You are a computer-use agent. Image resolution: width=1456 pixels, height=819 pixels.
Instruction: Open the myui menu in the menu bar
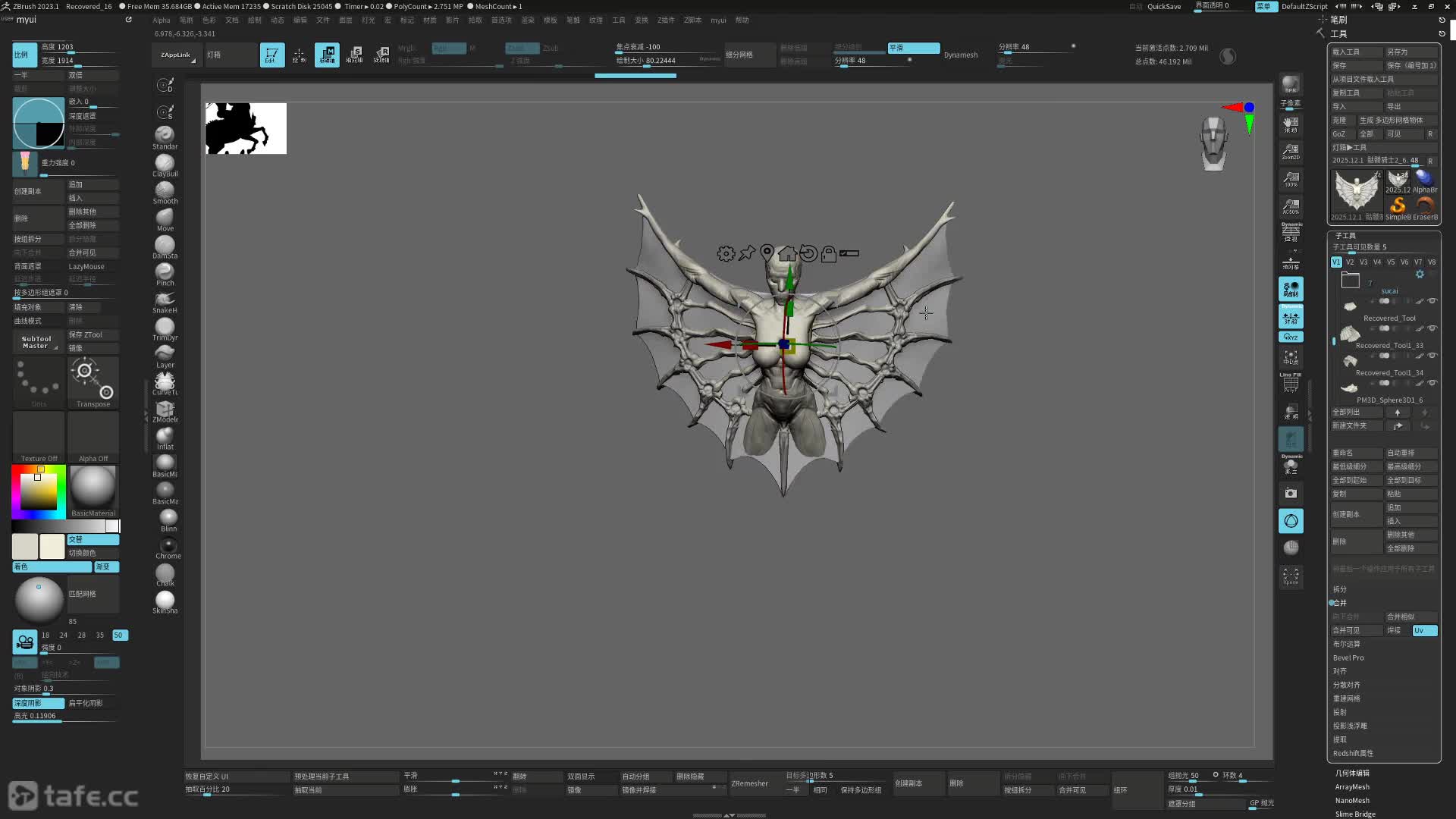[717, 20]
